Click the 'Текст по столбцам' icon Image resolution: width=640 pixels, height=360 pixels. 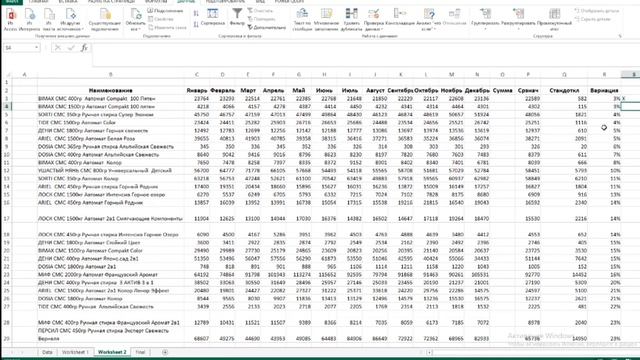(302, 20)
